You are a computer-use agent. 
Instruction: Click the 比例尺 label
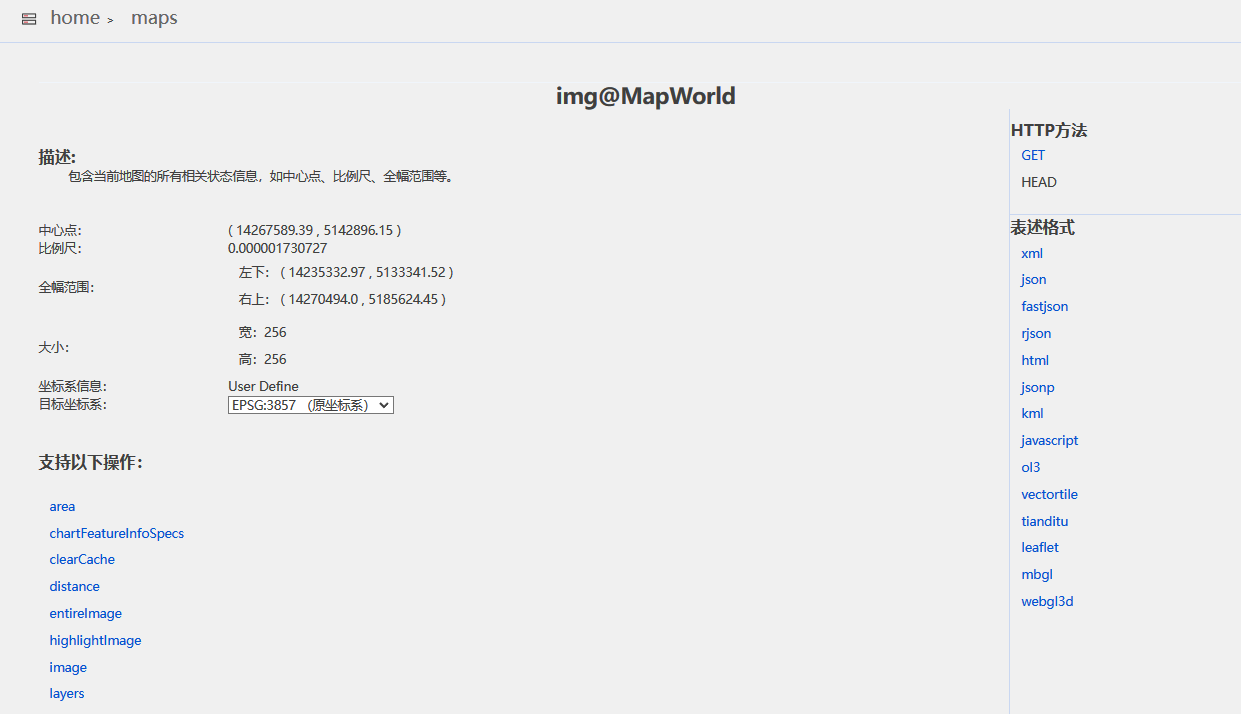(60, 248)
